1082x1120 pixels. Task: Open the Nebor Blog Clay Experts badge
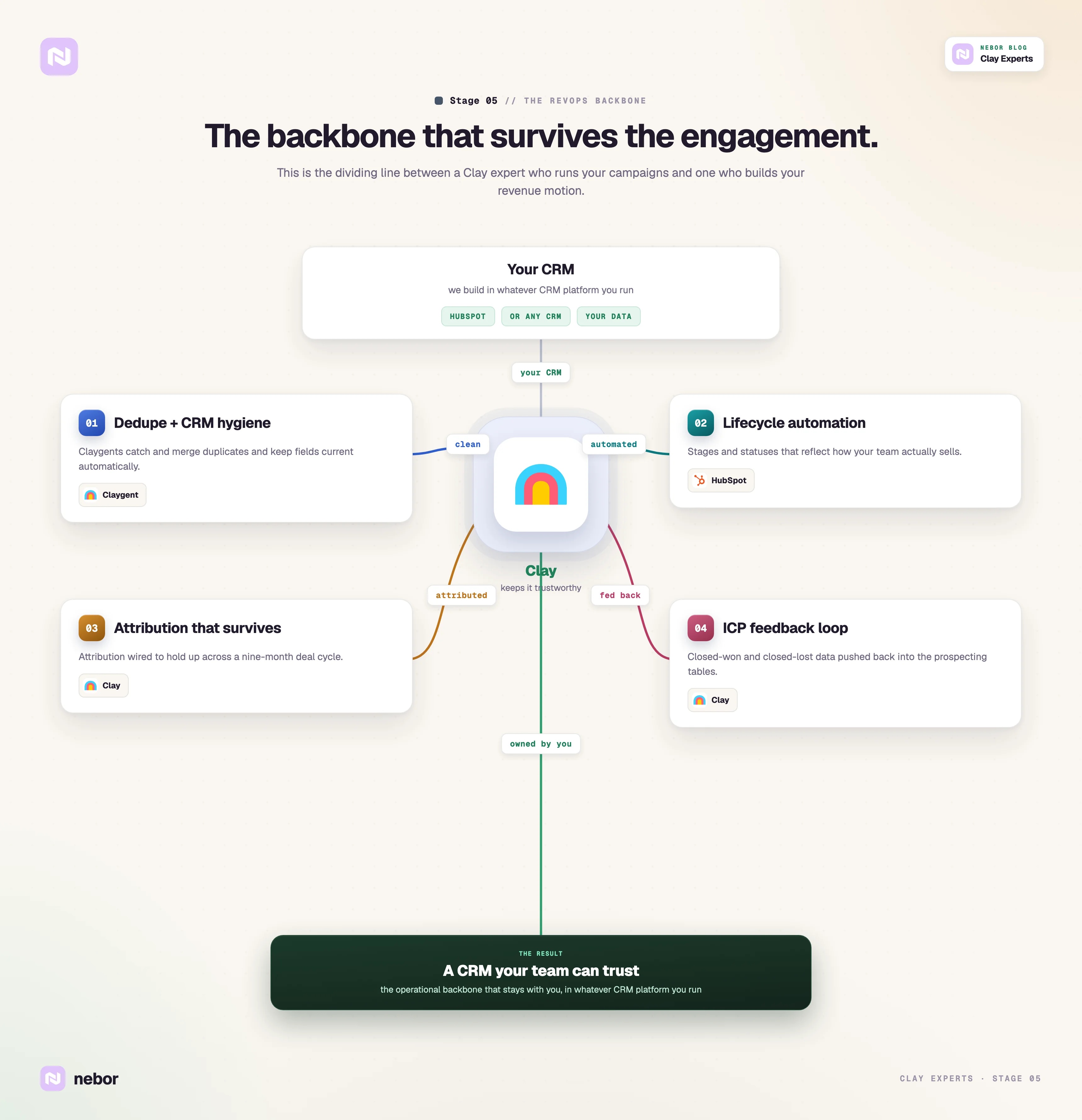coord(994,54)
